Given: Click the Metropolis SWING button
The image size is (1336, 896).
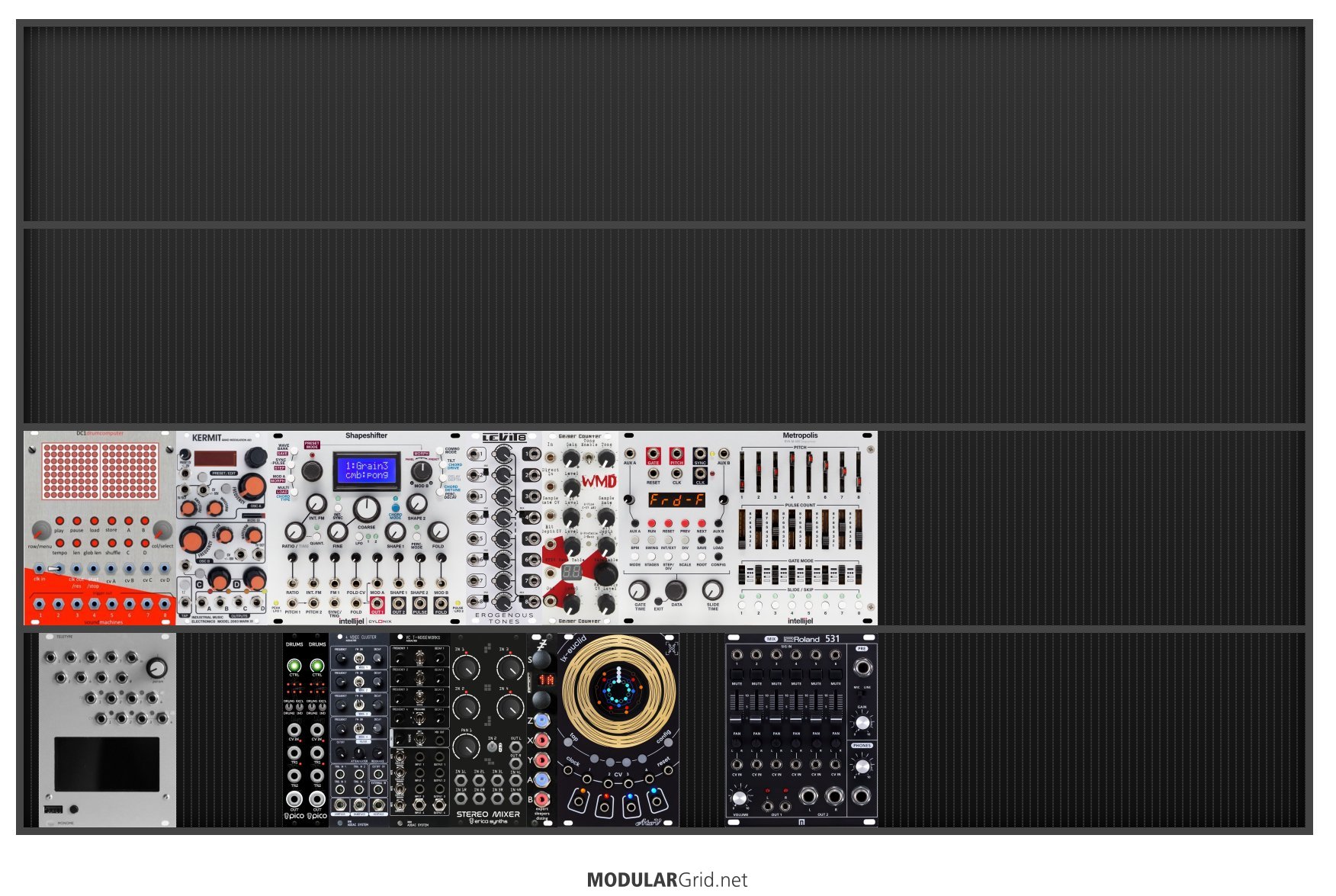Looking at the screenshot, I should click(x=651, y=540).
